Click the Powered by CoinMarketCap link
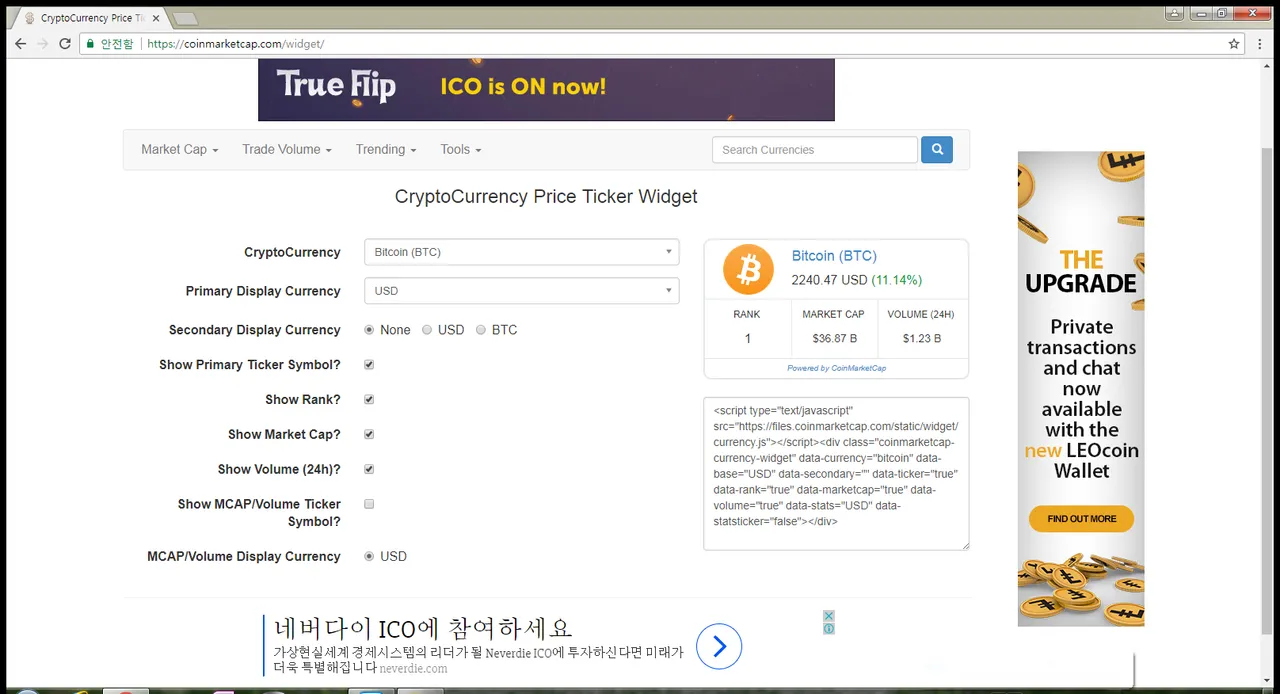1280x694 pixels. click(836, 368)
